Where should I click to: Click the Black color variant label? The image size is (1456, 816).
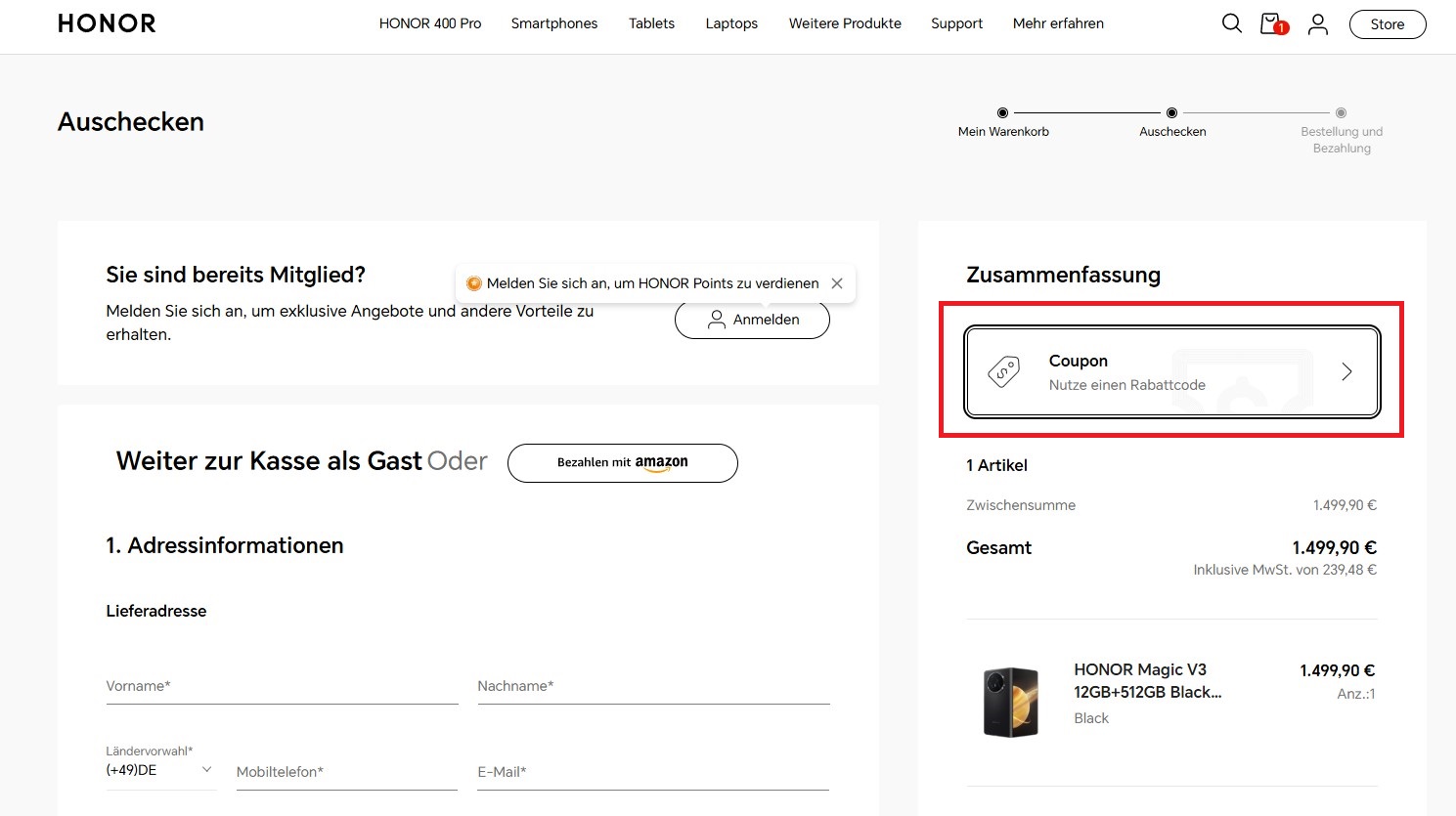1091,718
